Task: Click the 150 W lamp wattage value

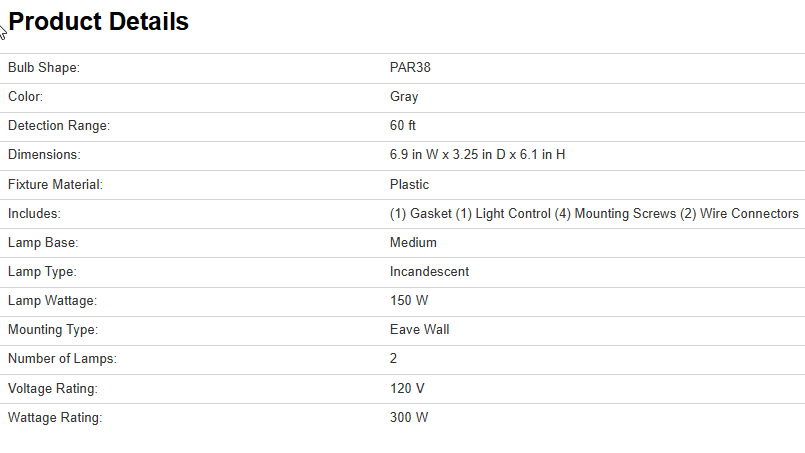Action: tap(409, 300)
